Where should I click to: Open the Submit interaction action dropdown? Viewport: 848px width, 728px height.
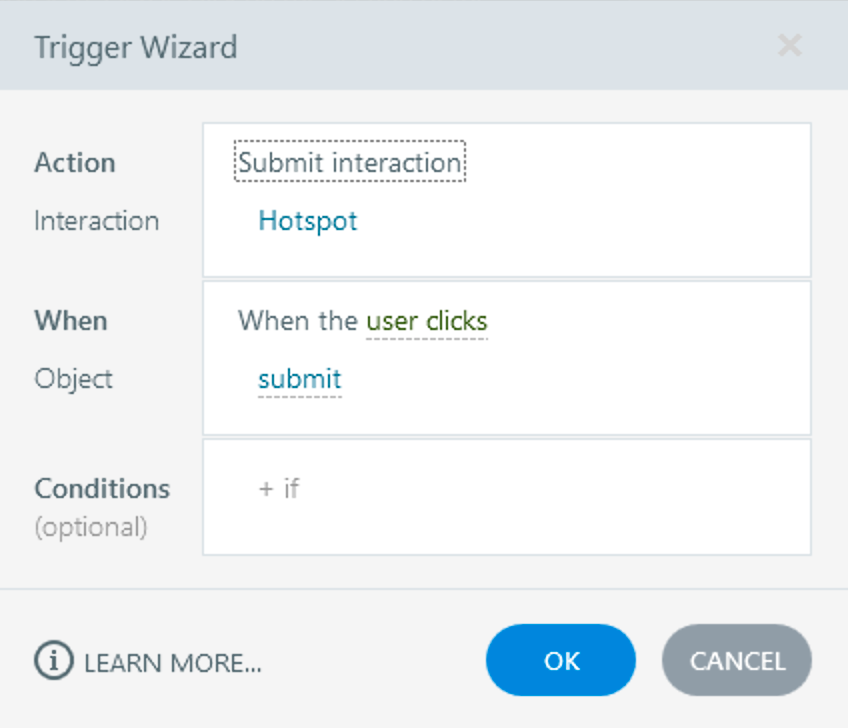pos(349,163)
